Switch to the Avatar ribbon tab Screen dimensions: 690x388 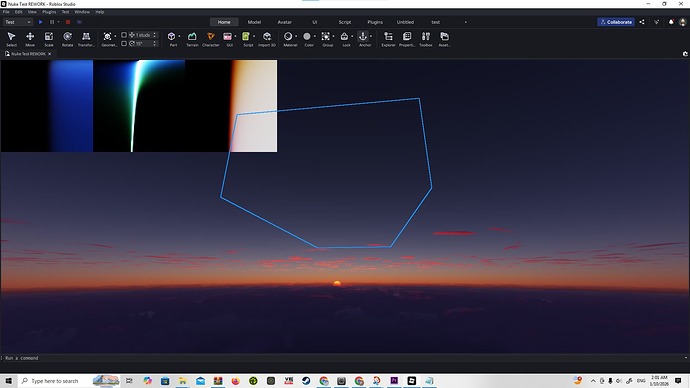[285, 22]
